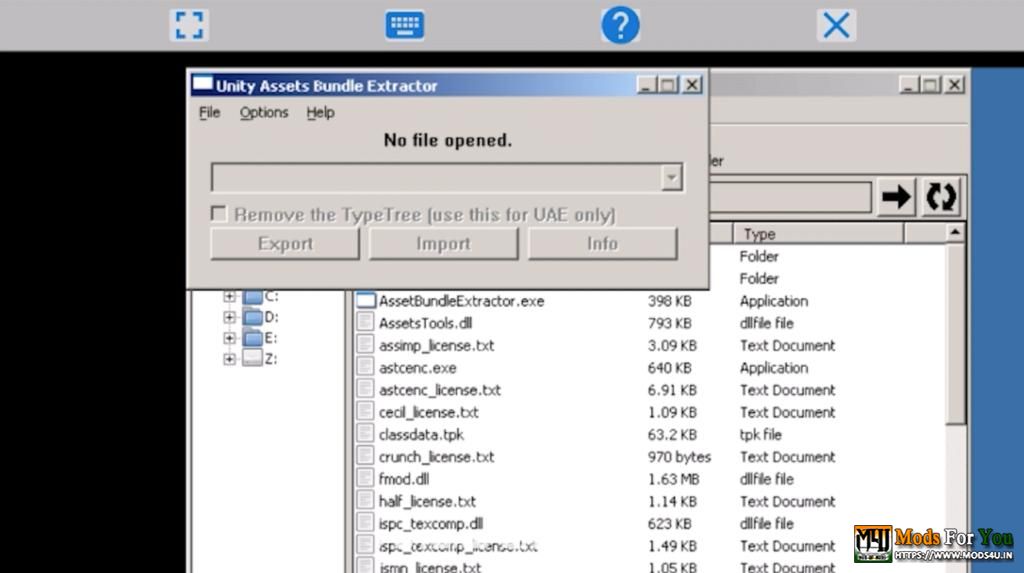Select the 'cecil_license.txt' file name
The width and height of the screenshot is (1024, 573).
(428, 412)
